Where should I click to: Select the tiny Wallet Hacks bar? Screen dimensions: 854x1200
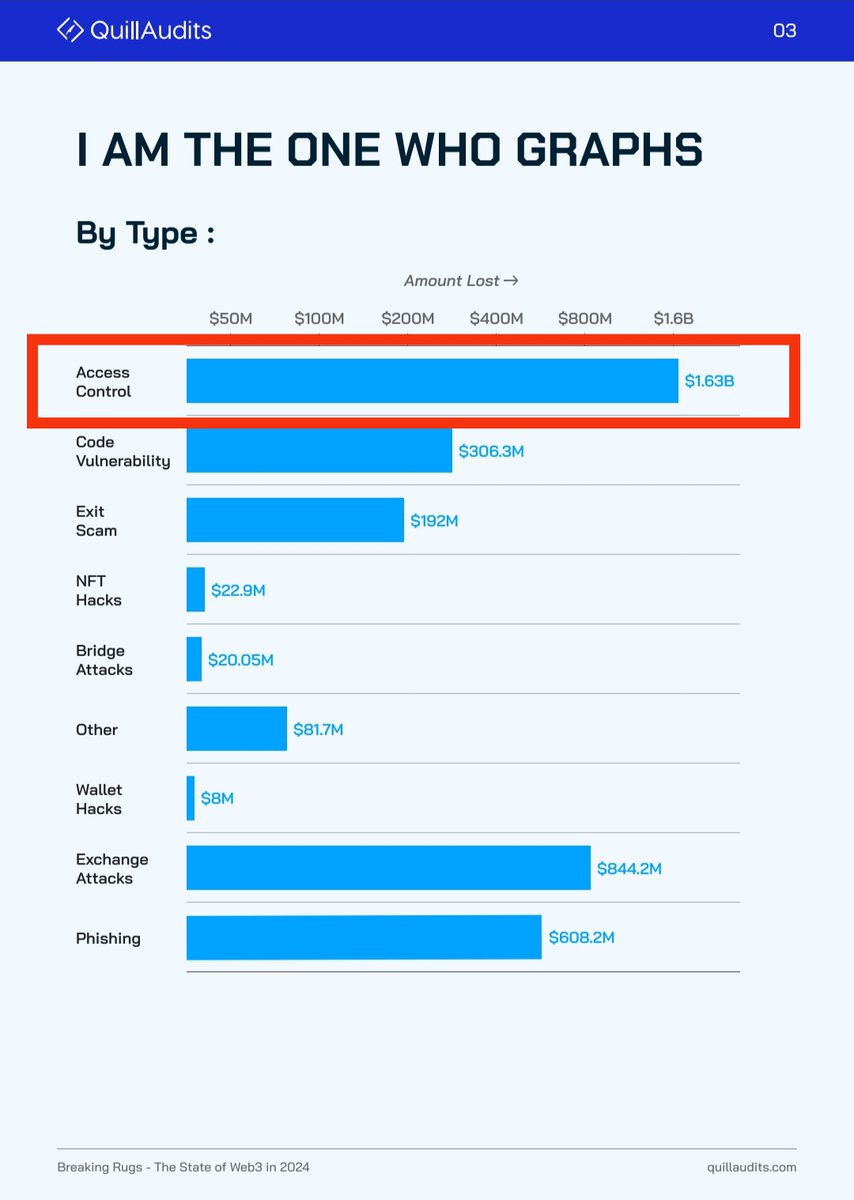pos(191,798)
